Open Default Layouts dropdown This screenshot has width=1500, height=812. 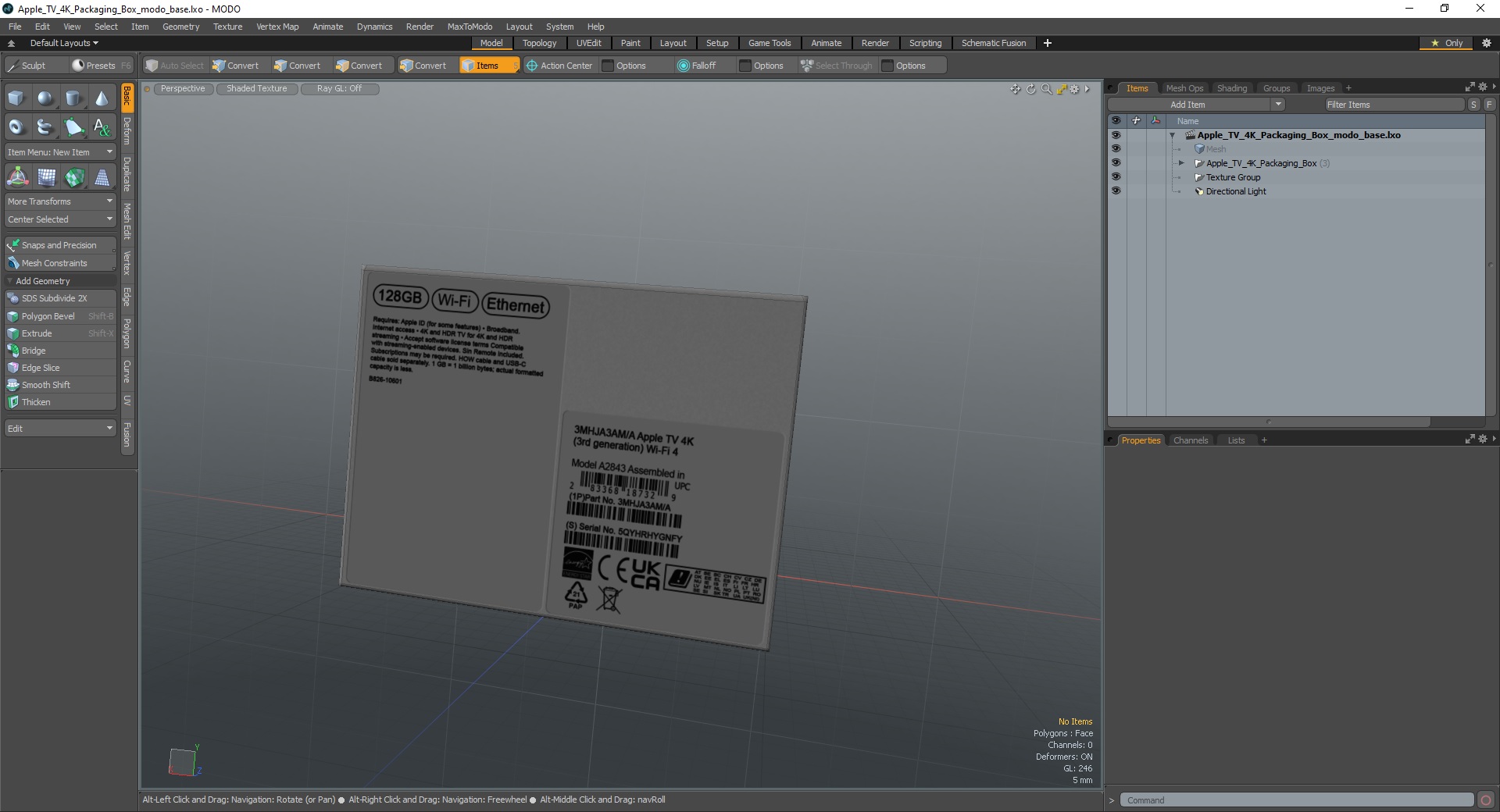64,43
